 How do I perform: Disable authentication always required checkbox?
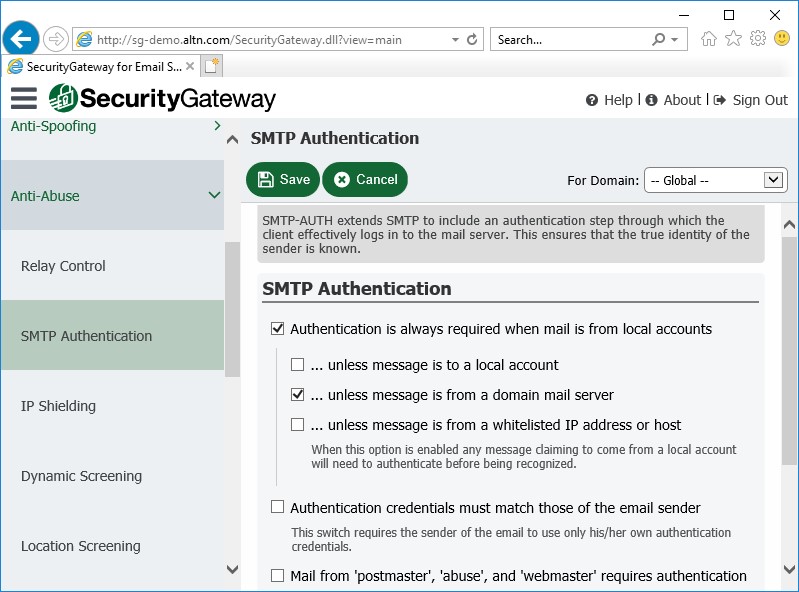[x=277, y=329]
